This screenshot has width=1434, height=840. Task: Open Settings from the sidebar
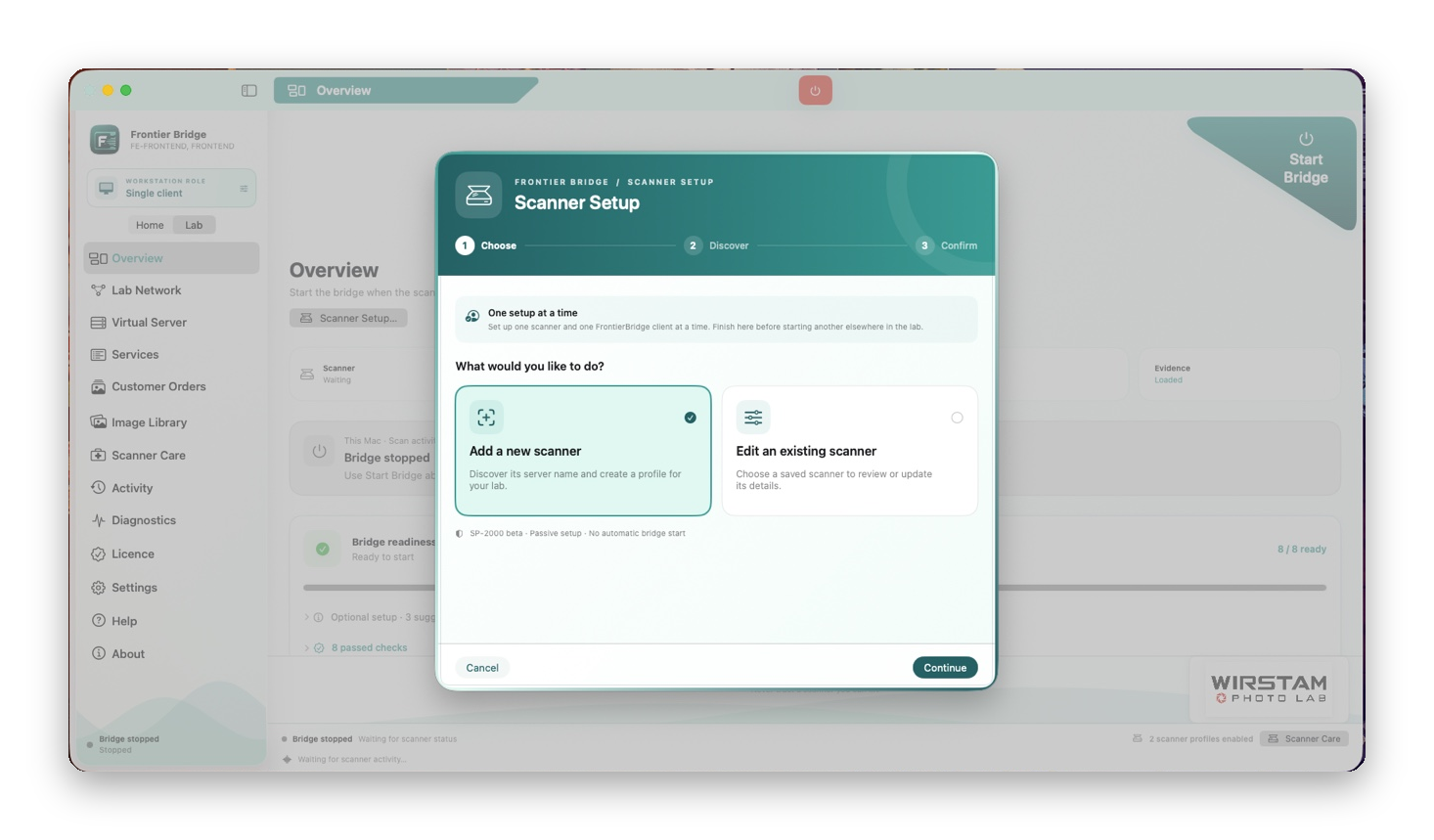171,588
